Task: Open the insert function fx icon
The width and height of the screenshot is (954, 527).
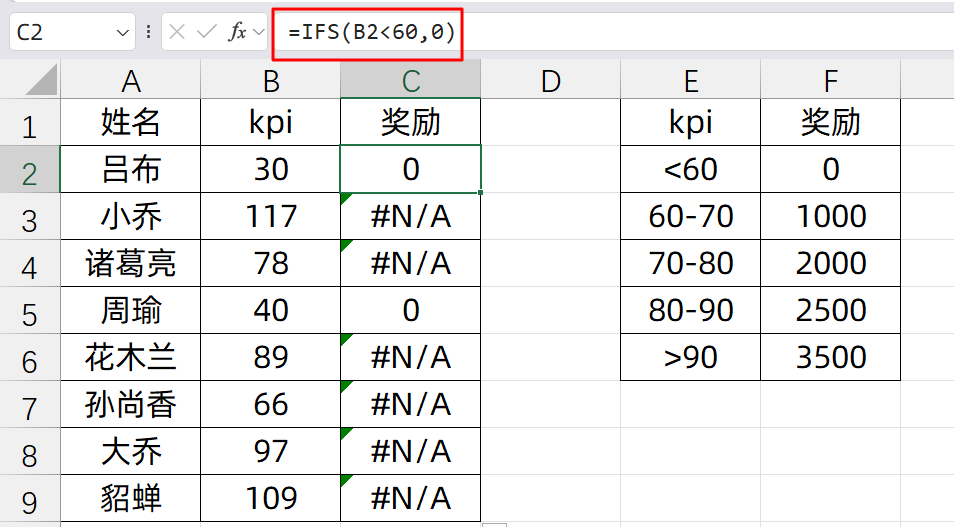Action: point(237,32)
